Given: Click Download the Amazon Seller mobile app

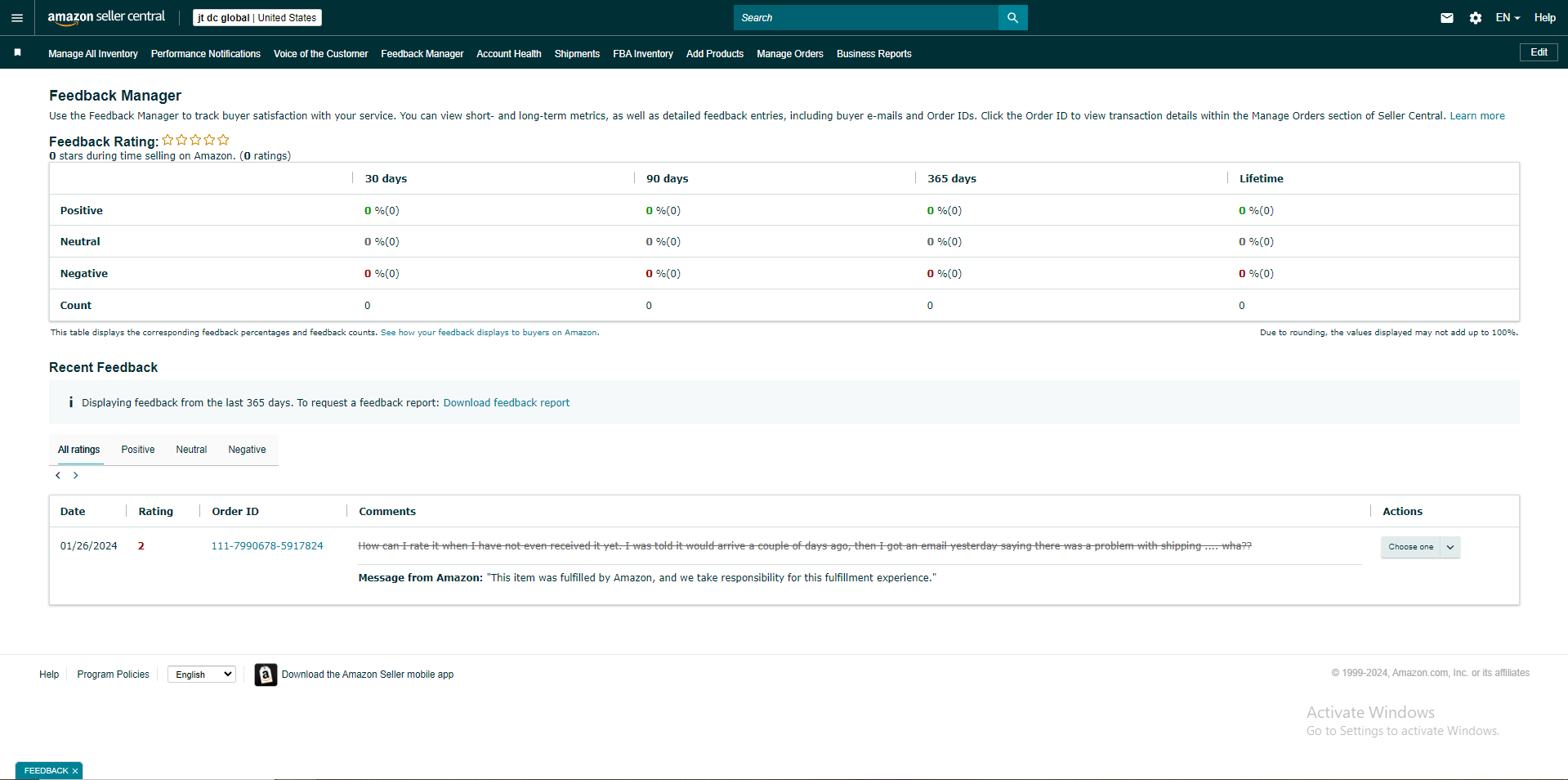Looking at the screenshot, I should point(368,675).
